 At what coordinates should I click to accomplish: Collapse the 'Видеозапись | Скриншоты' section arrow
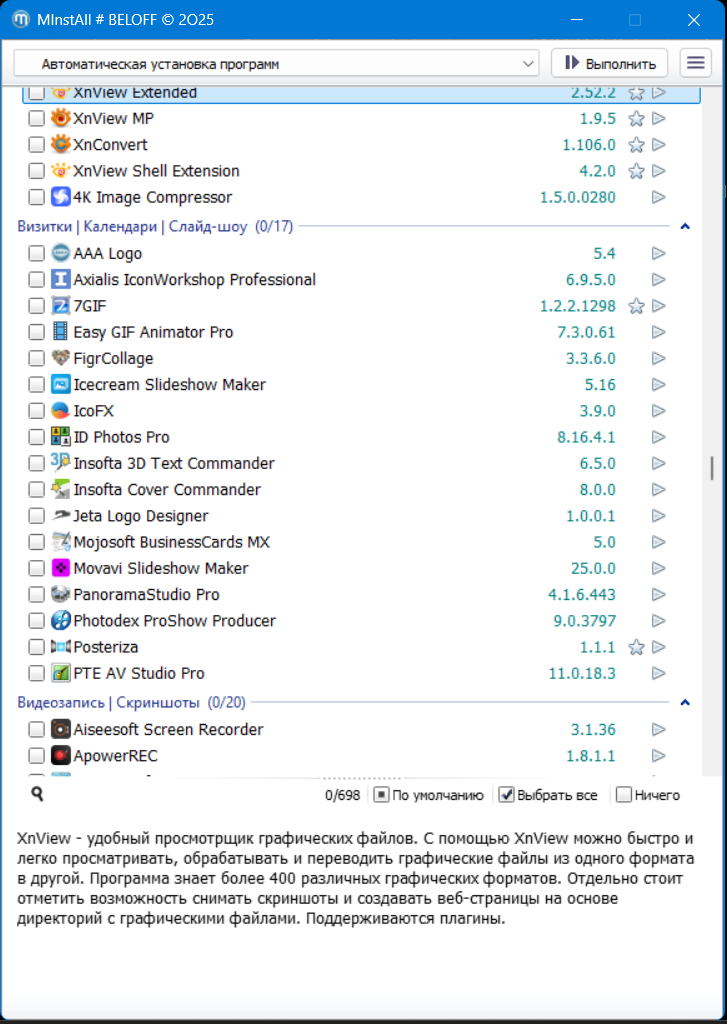coord(685,702)
